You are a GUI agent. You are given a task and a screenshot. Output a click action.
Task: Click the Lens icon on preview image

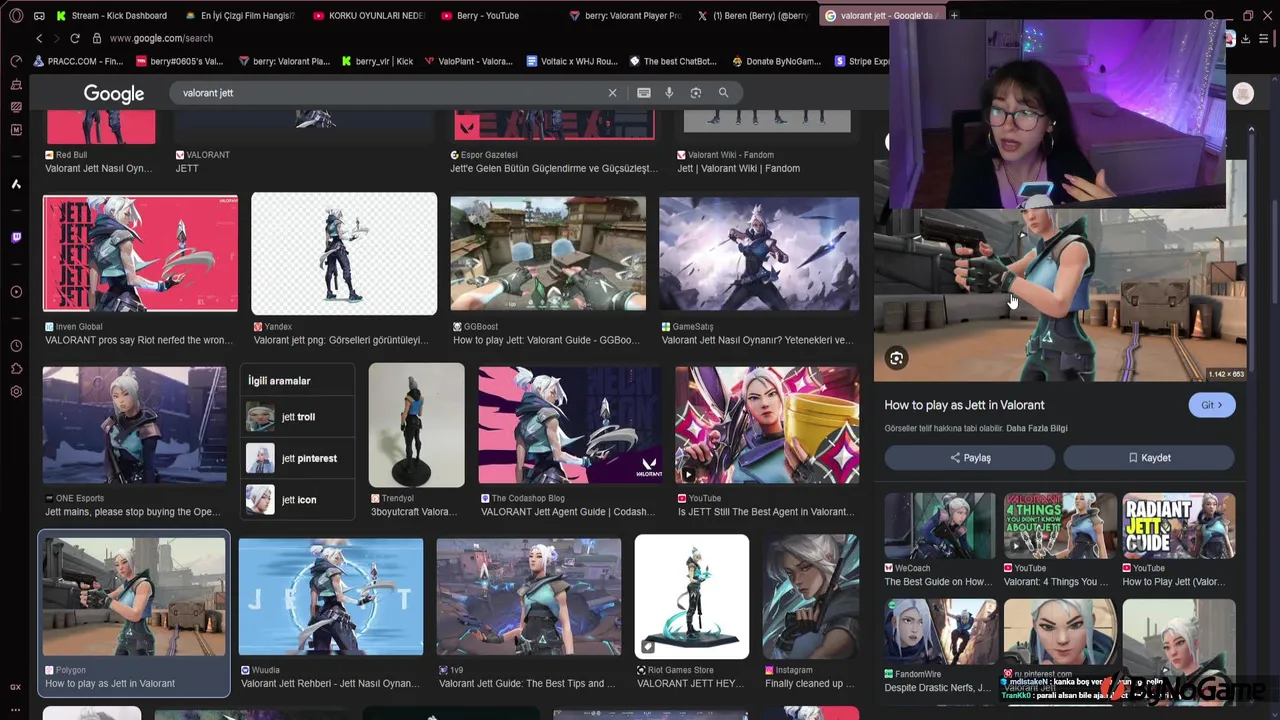point(897,358)
